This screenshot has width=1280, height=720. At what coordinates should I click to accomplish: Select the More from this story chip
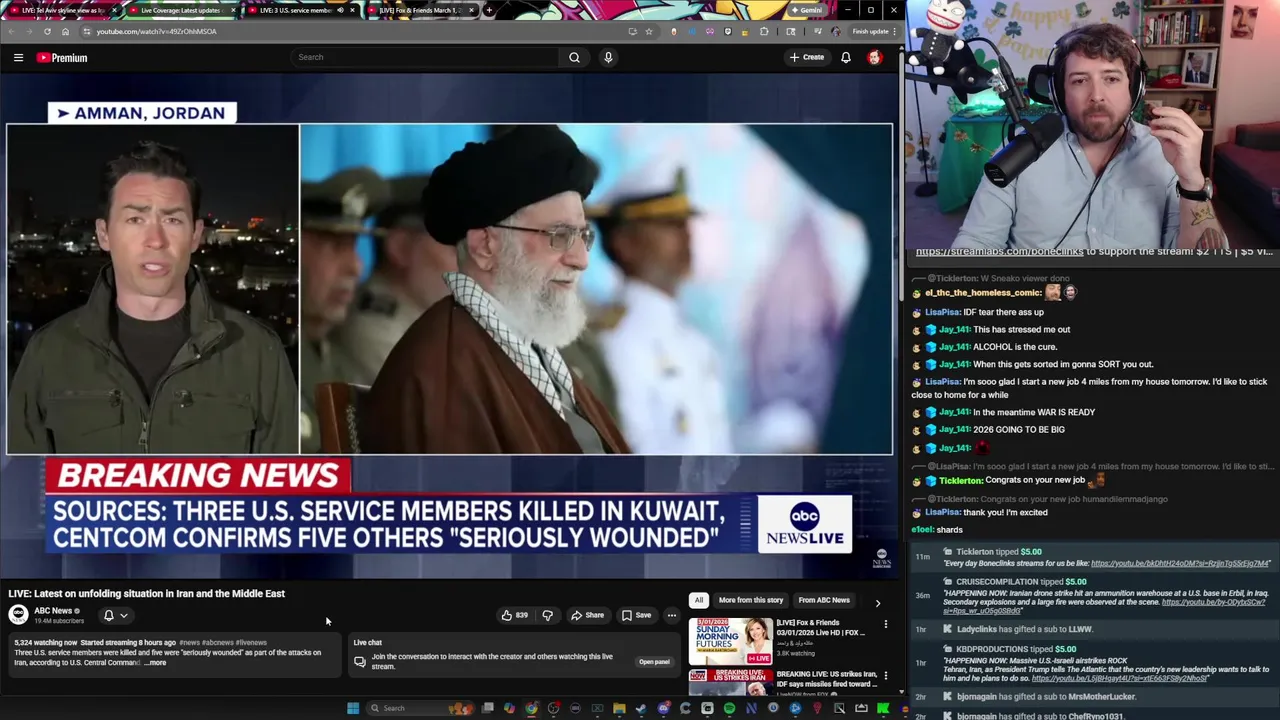pyautogui.click(x=751, y=600)
